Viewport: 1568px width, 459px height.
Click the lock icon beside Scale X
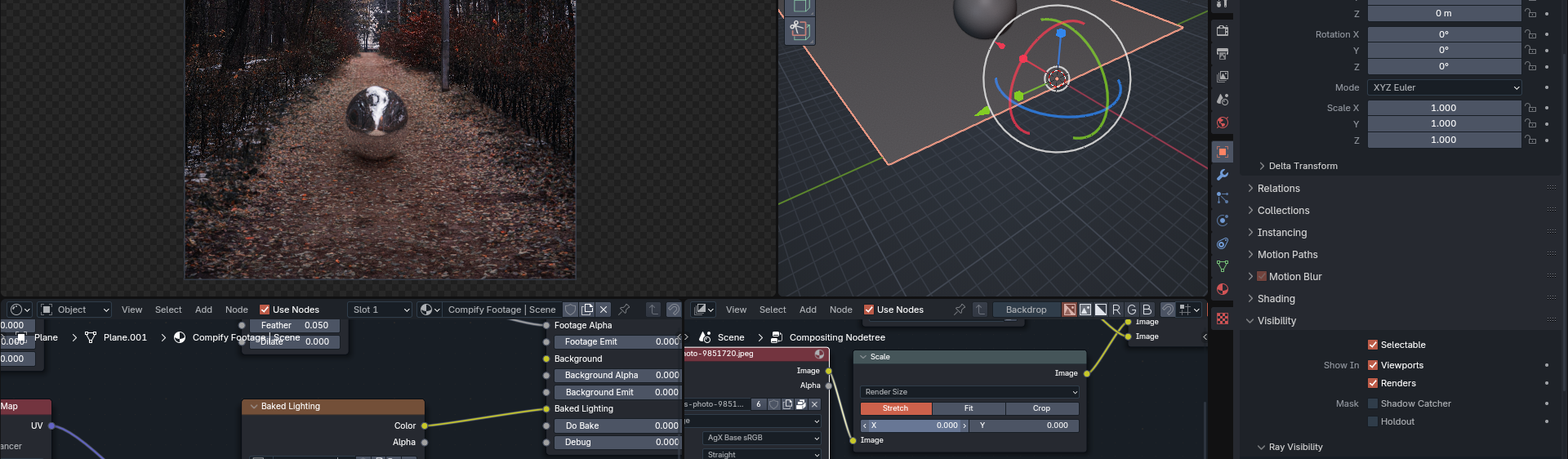point(1531,108)
